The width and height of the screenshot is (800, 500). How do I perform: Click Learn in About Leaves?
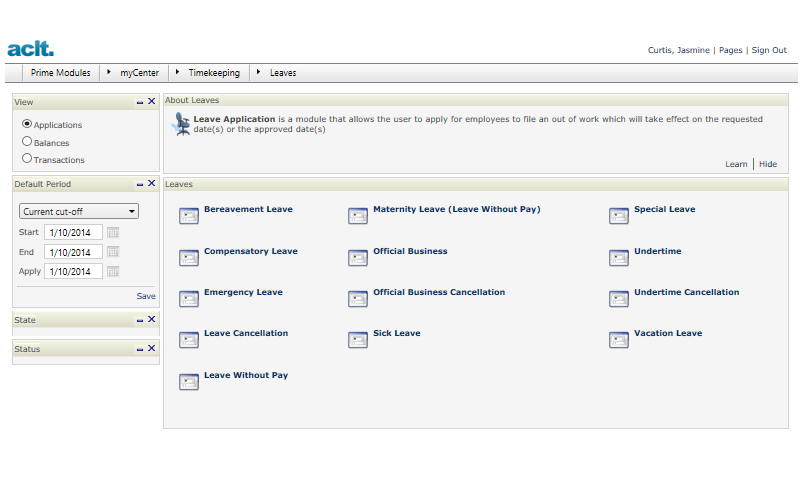pos(736,164)
